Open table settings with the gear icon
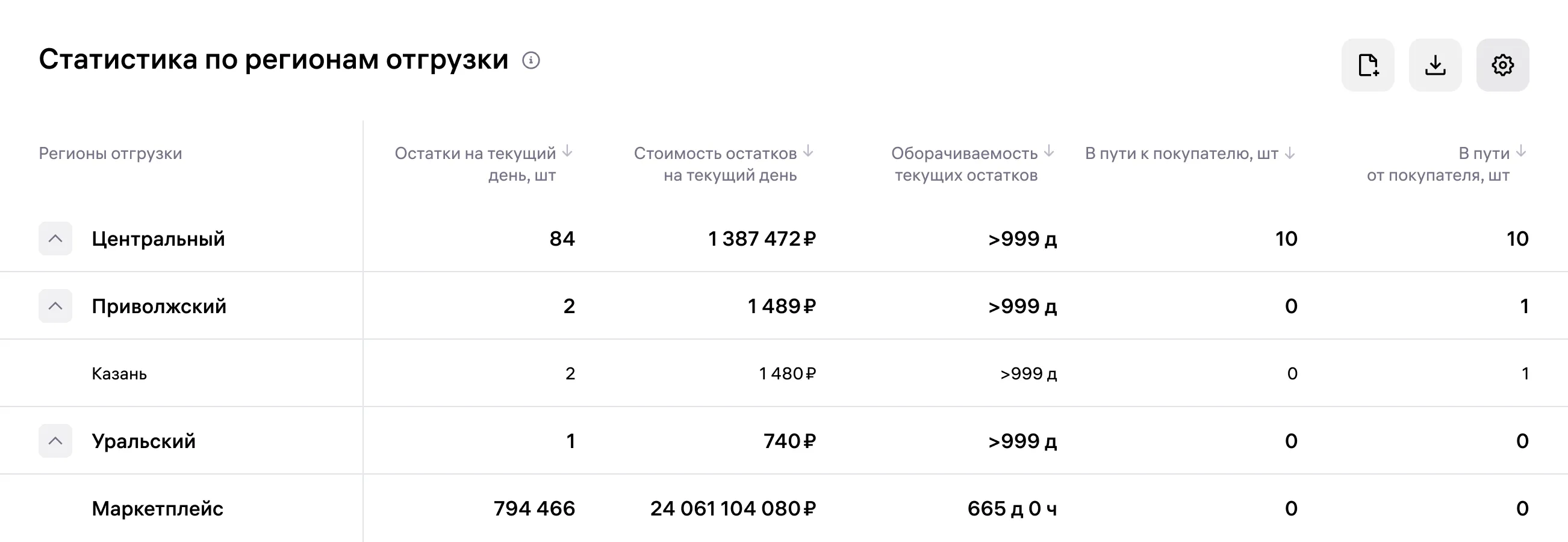 tap(1502, 65)
